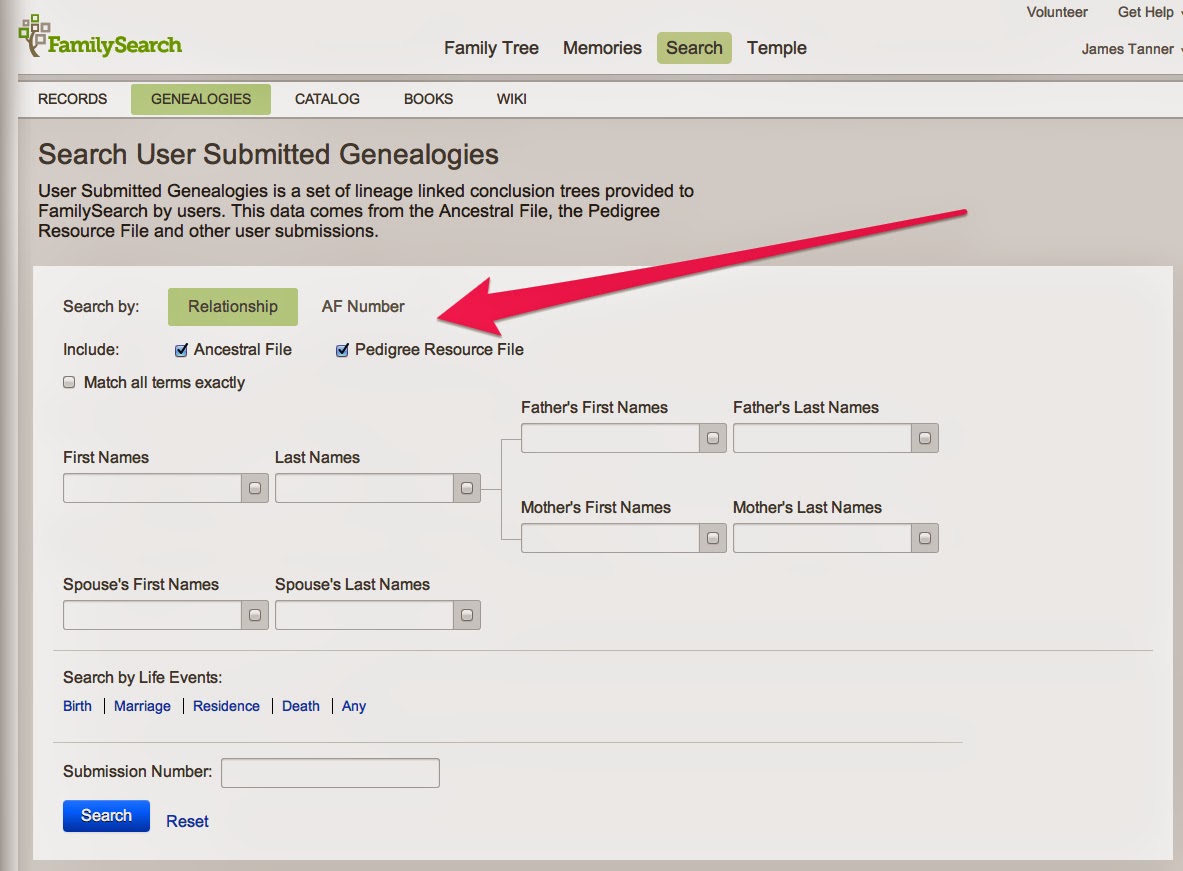Add Any life event search
Viewport: 1183px width, 871px height.
[354, 706]
